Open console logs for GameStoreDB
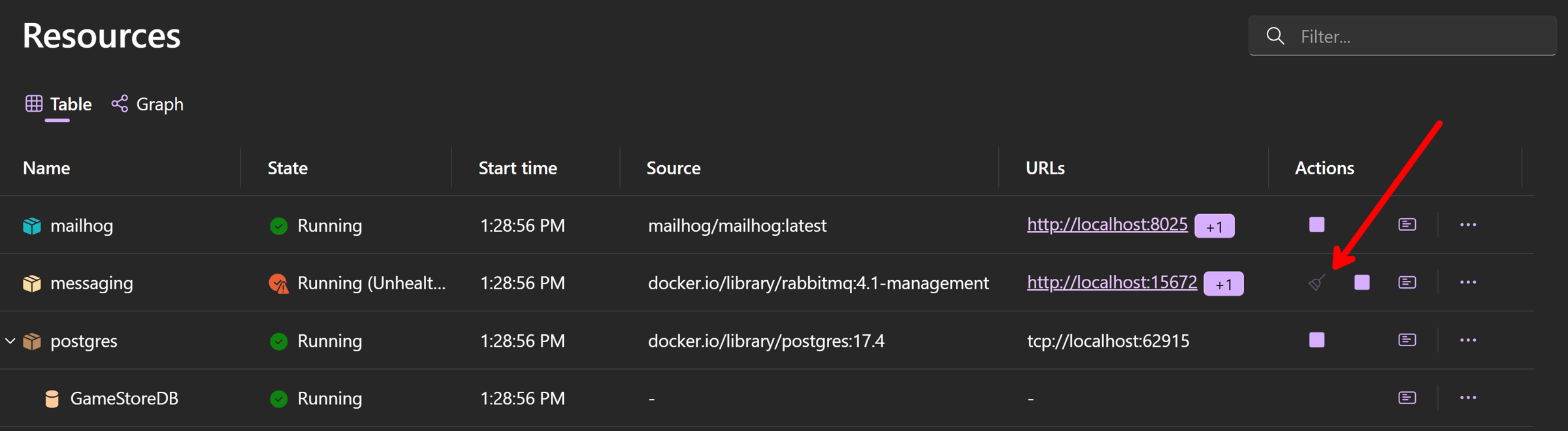The width and height of the screenshot is (1568, 431). coord(1407,398)
